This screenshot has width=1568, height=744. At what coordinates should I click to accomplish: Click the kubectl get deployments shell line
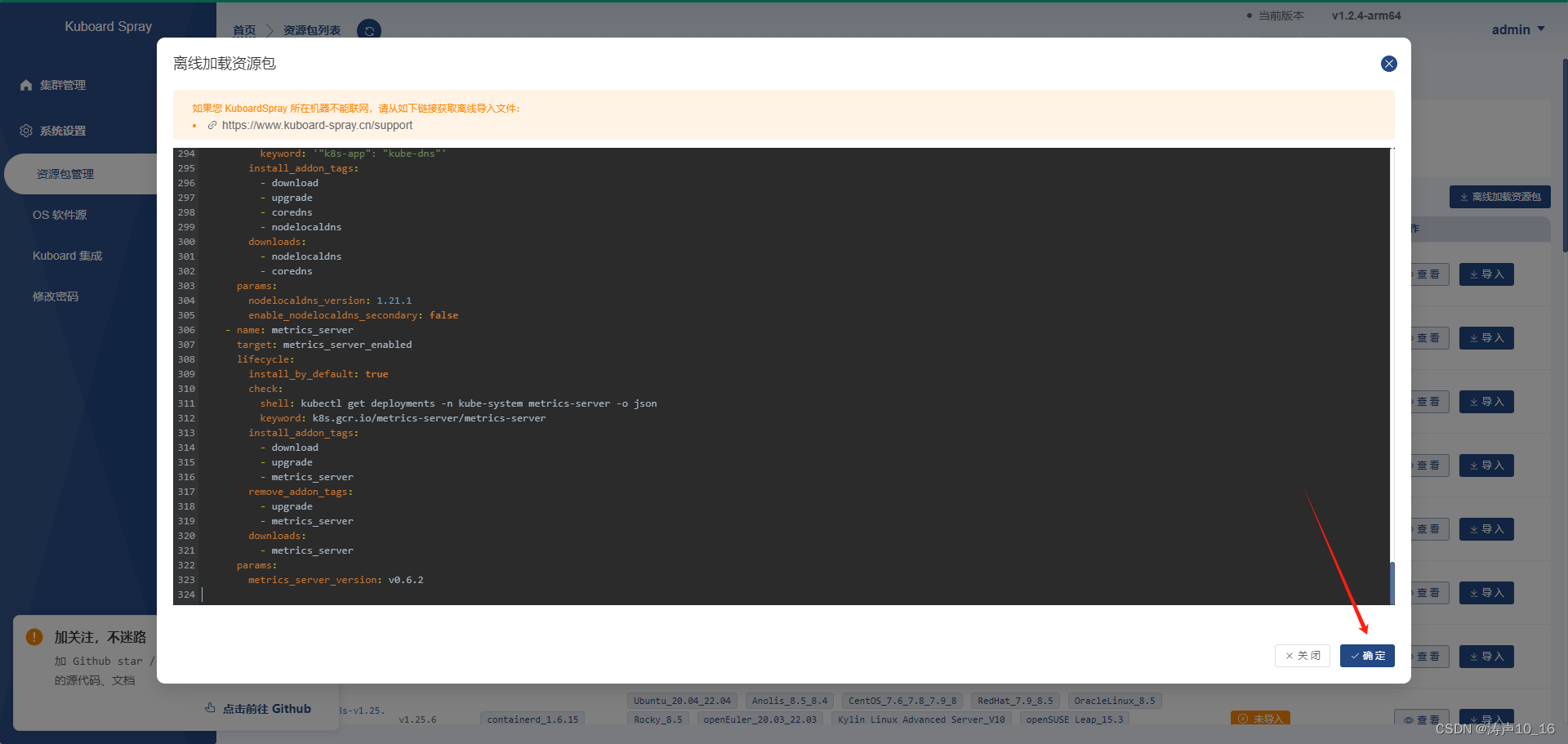click(458, 403)
